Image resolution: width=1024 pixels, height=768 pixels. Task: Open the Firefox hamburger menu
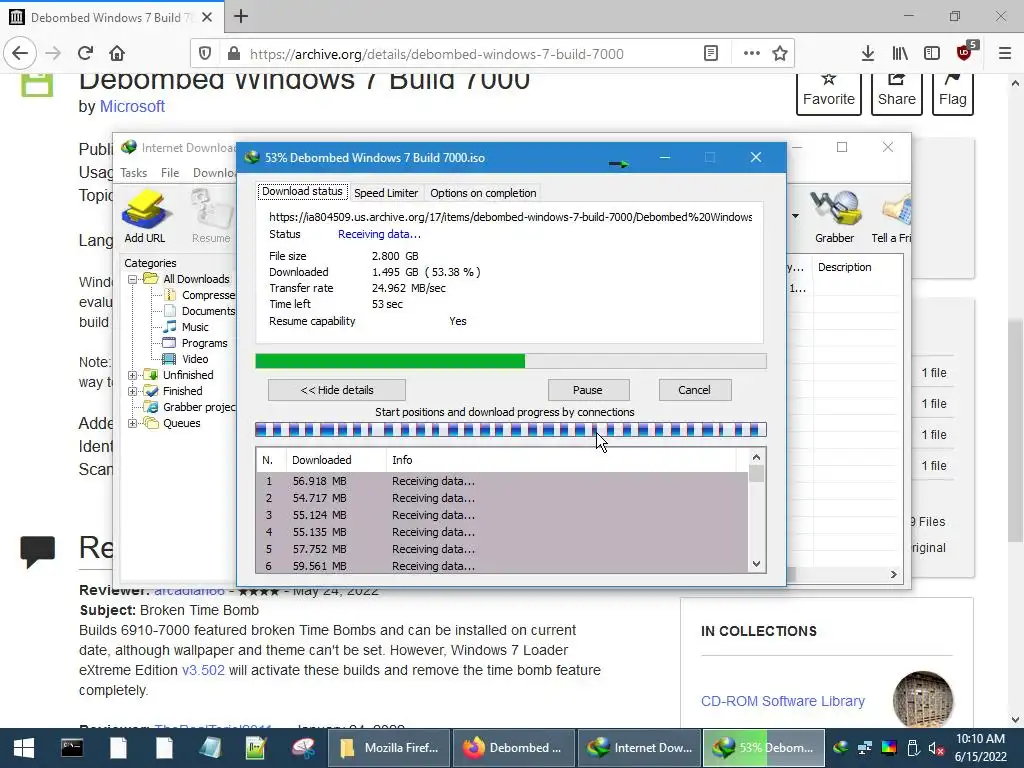[1005, 54]
